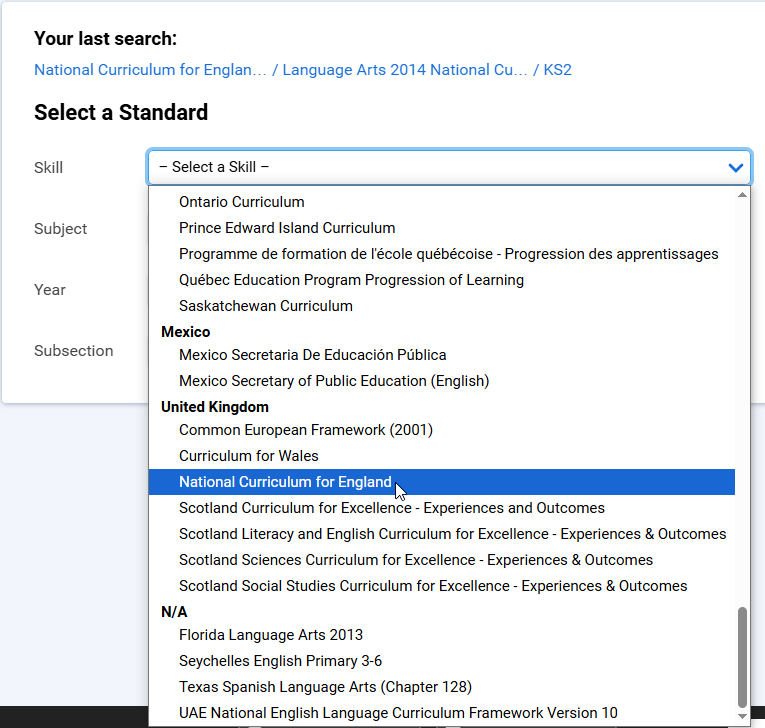
Task: Pick Québec Education Program Progression of Learning
Action: (442, 280)
